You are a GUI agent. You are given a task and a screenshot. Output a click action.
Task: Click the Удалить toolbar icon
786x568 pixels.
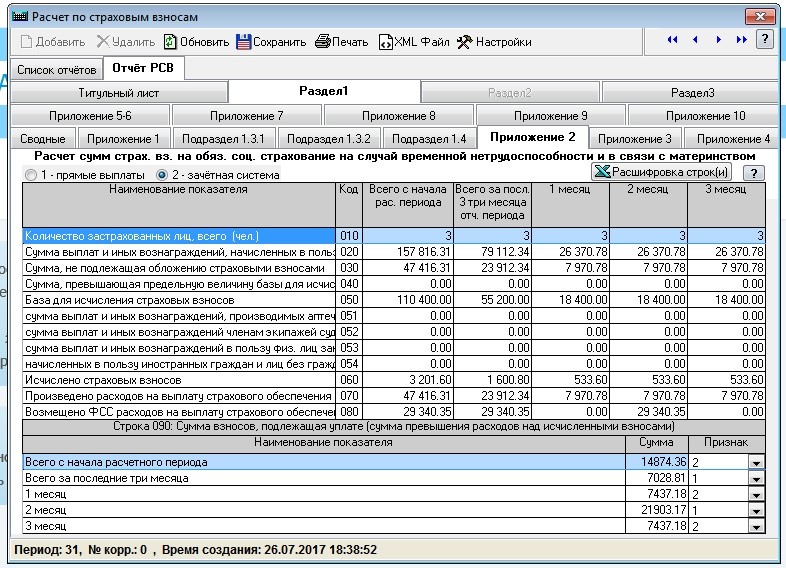pyautogui.click(x=103, y=42)
